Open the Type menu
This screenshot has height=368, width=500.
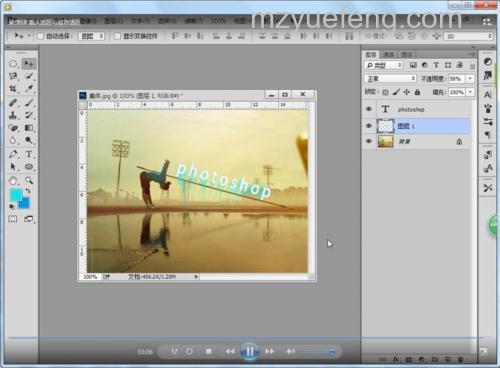[140, 21]
